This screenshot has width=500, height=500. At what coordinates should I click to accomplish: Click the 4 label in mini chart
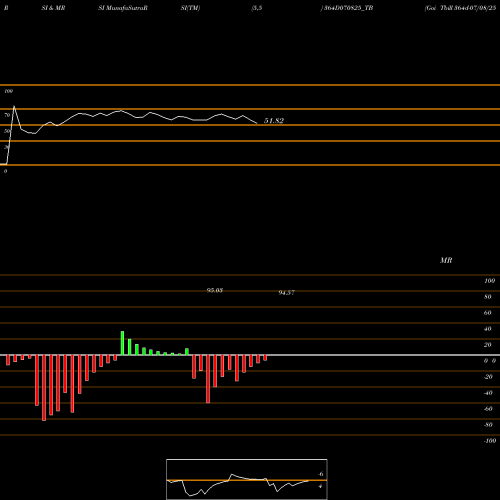click(x=320, y=486)
